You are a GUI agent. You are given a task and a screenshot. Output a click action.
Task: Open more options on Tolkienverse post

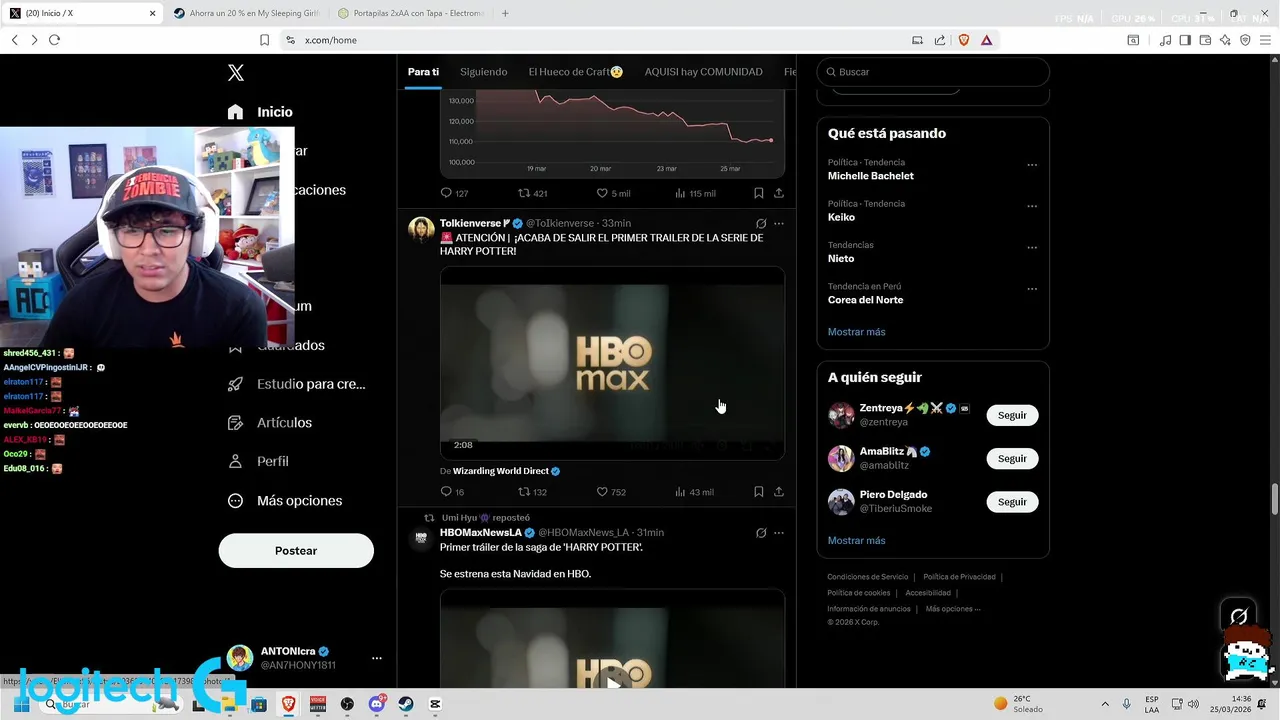pyautogui.click(x=779, y=223)
